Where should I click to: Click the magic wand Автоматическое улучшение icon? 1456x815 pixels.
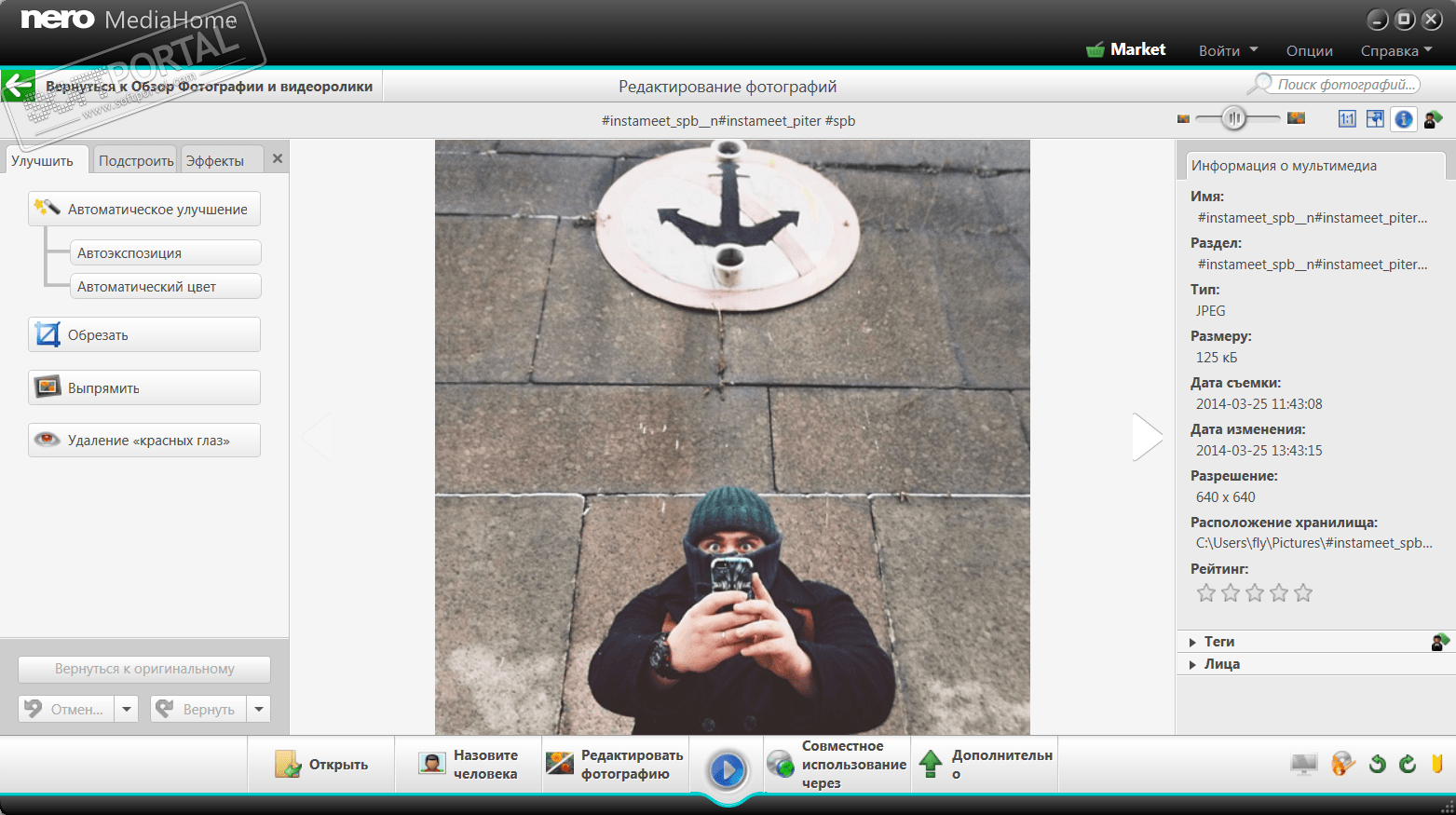click(x=47, y=208)
